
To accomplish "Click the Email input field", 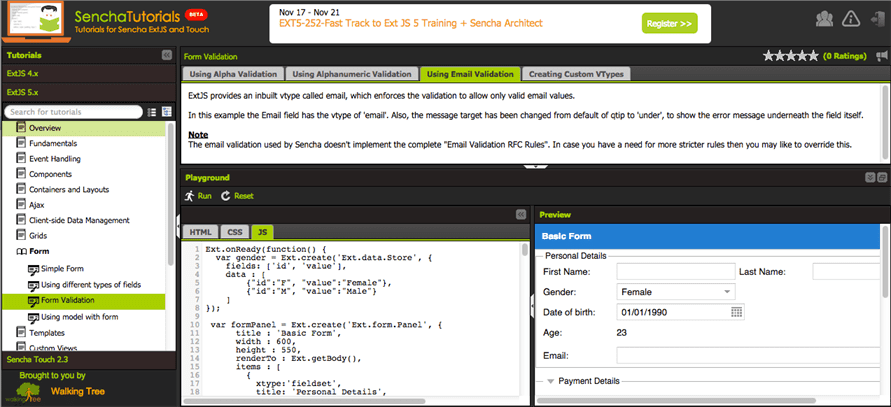I will click(x=748, y=356).
